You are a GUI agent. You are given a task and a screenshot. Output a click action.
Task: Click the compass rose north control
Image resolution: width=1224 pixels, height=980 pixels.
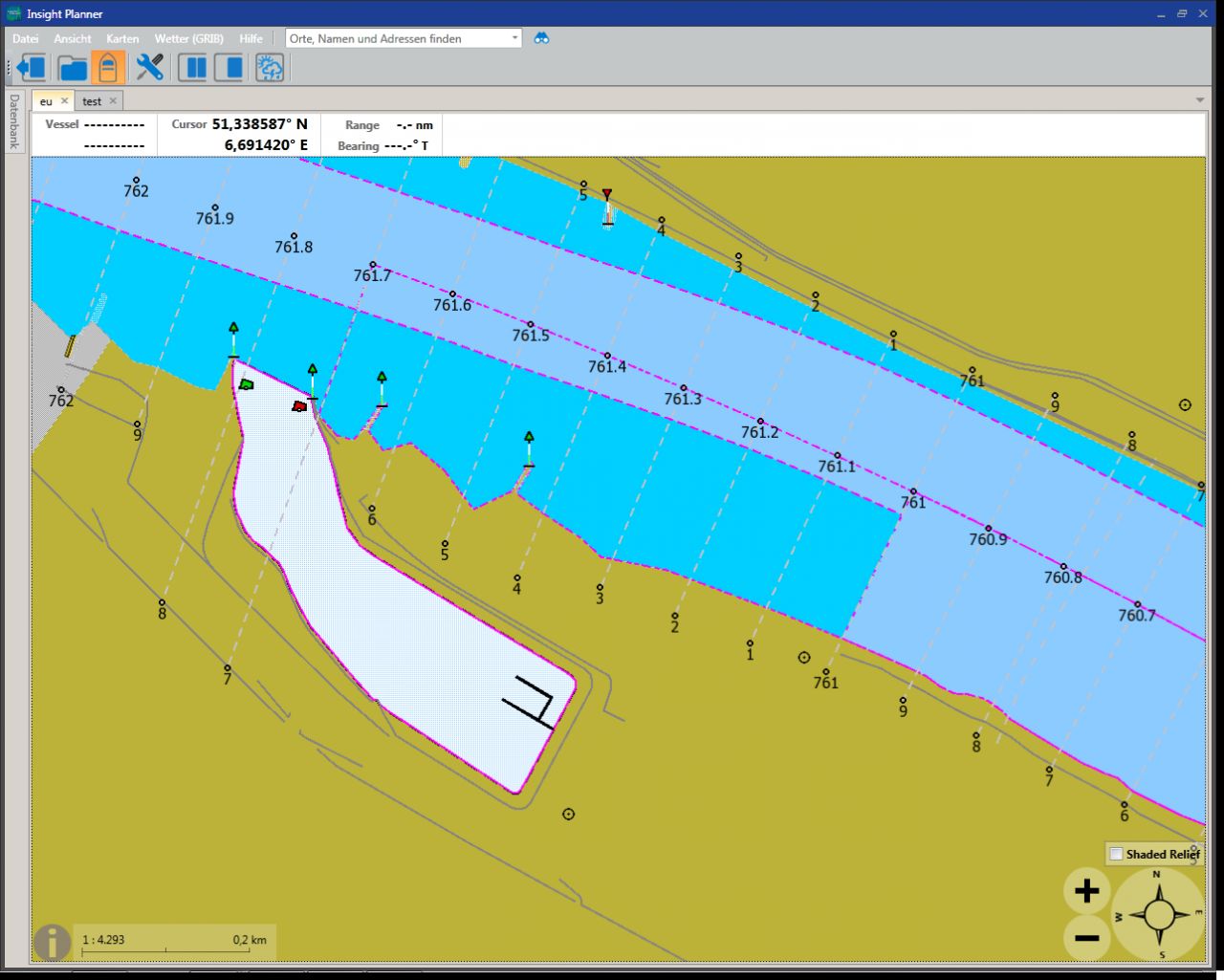click(1158, 915)
